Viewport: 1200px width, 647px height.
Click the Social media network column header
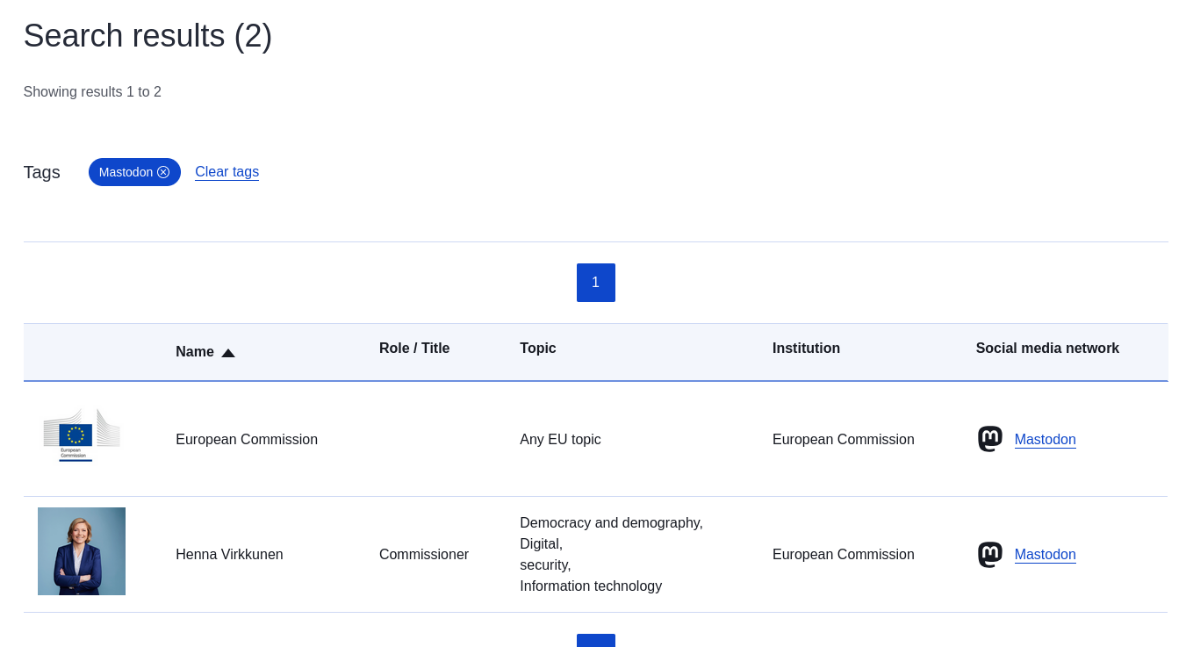click(1047, 348)
